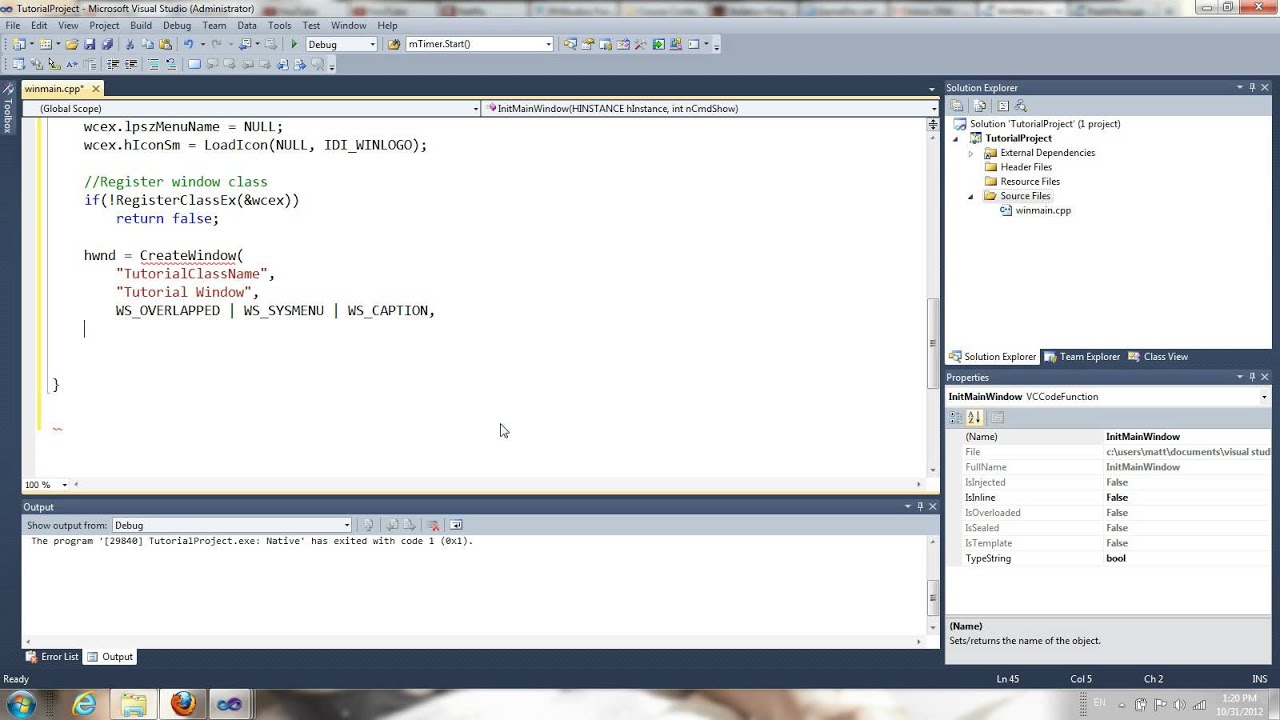Open InitMainWindow member dropdown
The width and height of the screenshot is (1280, 720).
(x=933, y=108)
